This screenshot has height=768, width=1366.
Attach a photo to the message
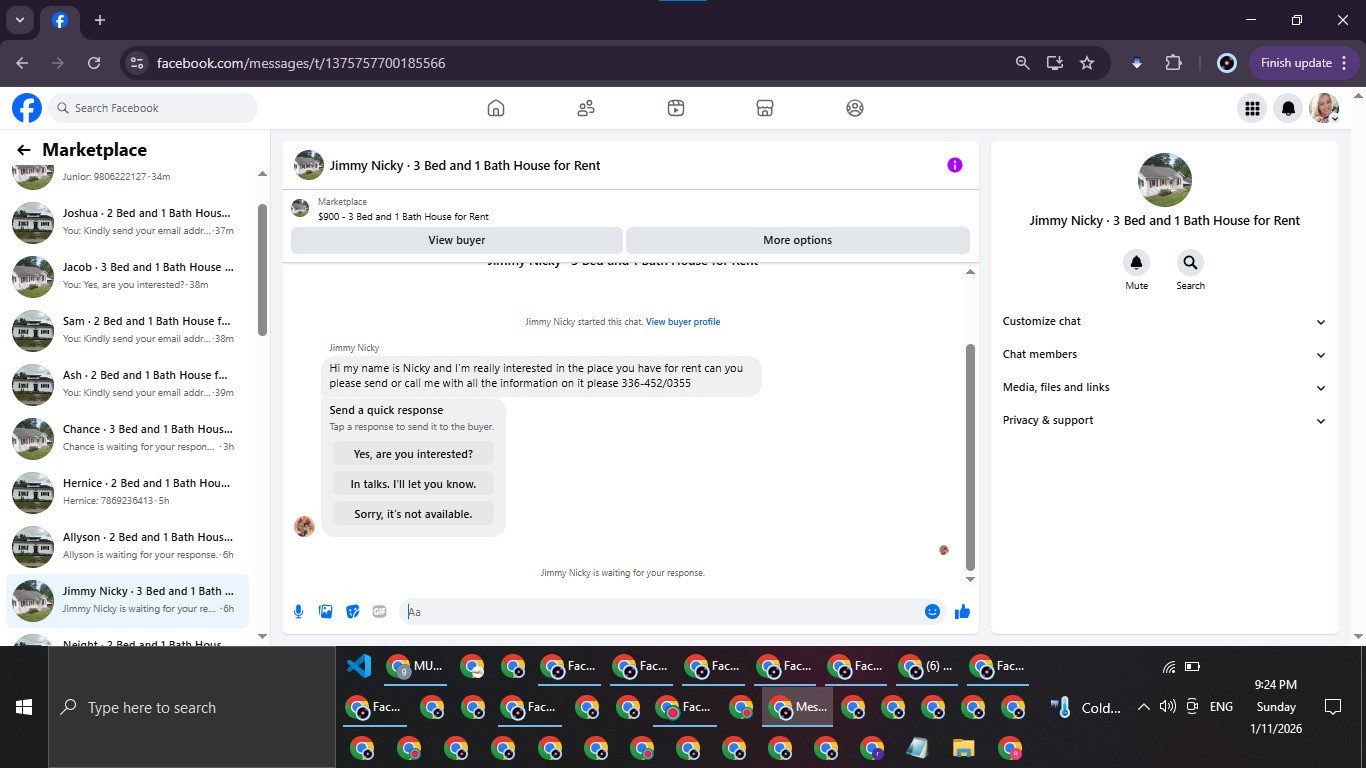[325, 612]
